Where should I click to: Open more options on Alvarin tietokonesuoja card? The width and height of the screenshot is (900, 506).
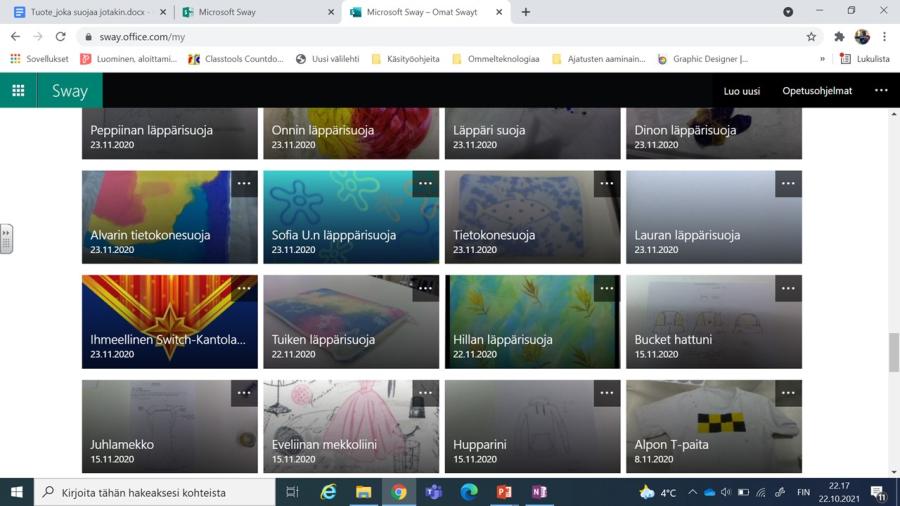click(x=244, y=184)
